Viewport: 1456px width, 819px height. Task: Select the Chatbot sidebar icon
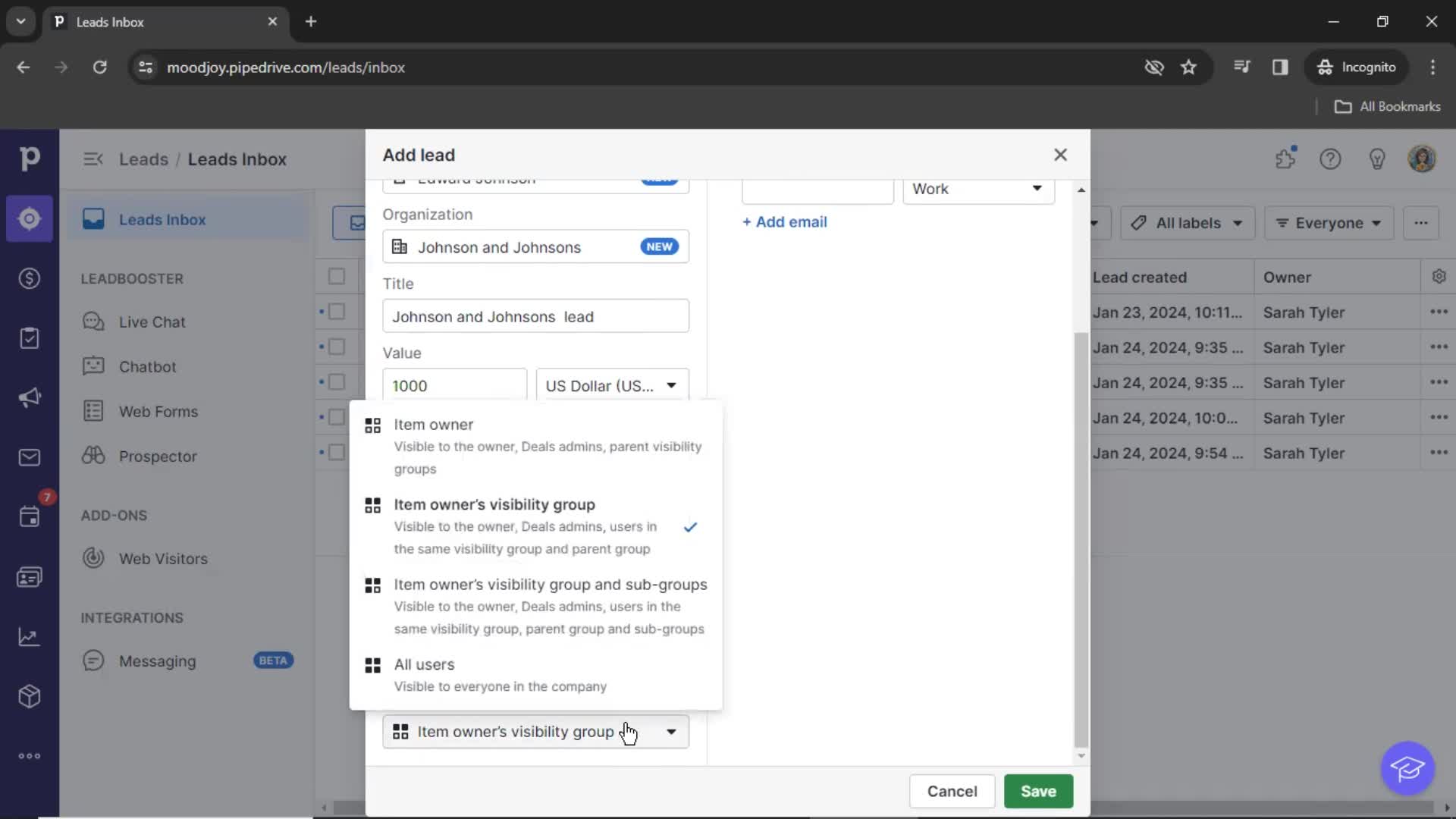tap(93, 366)
